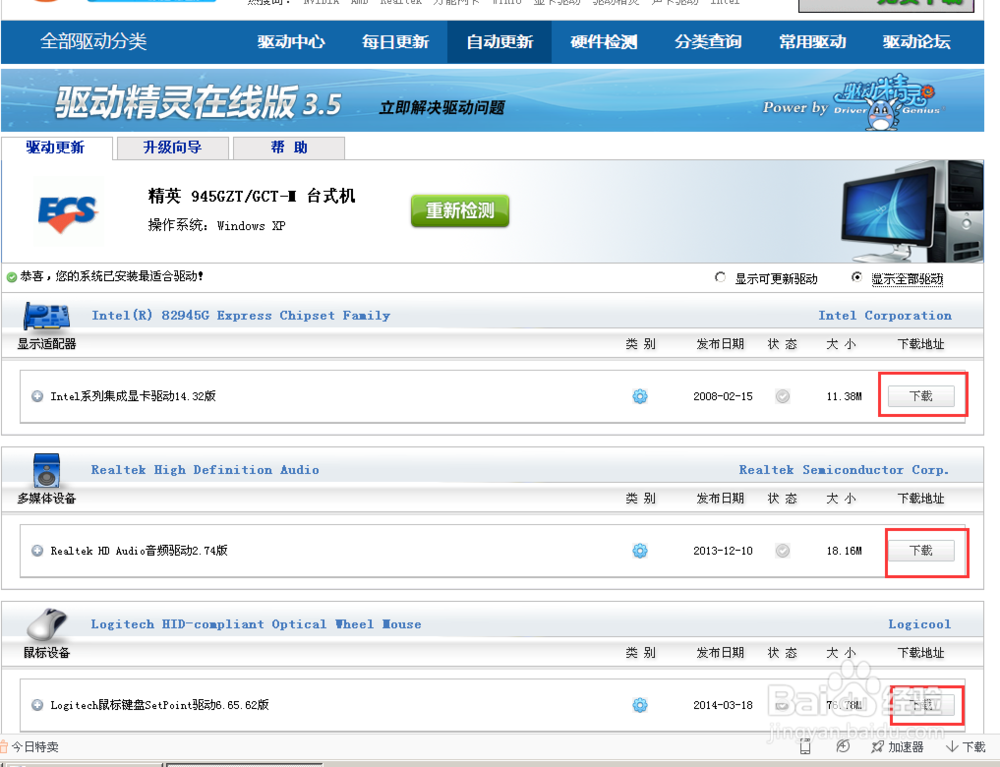Open the 帮 助 tab

click(289, 148)
